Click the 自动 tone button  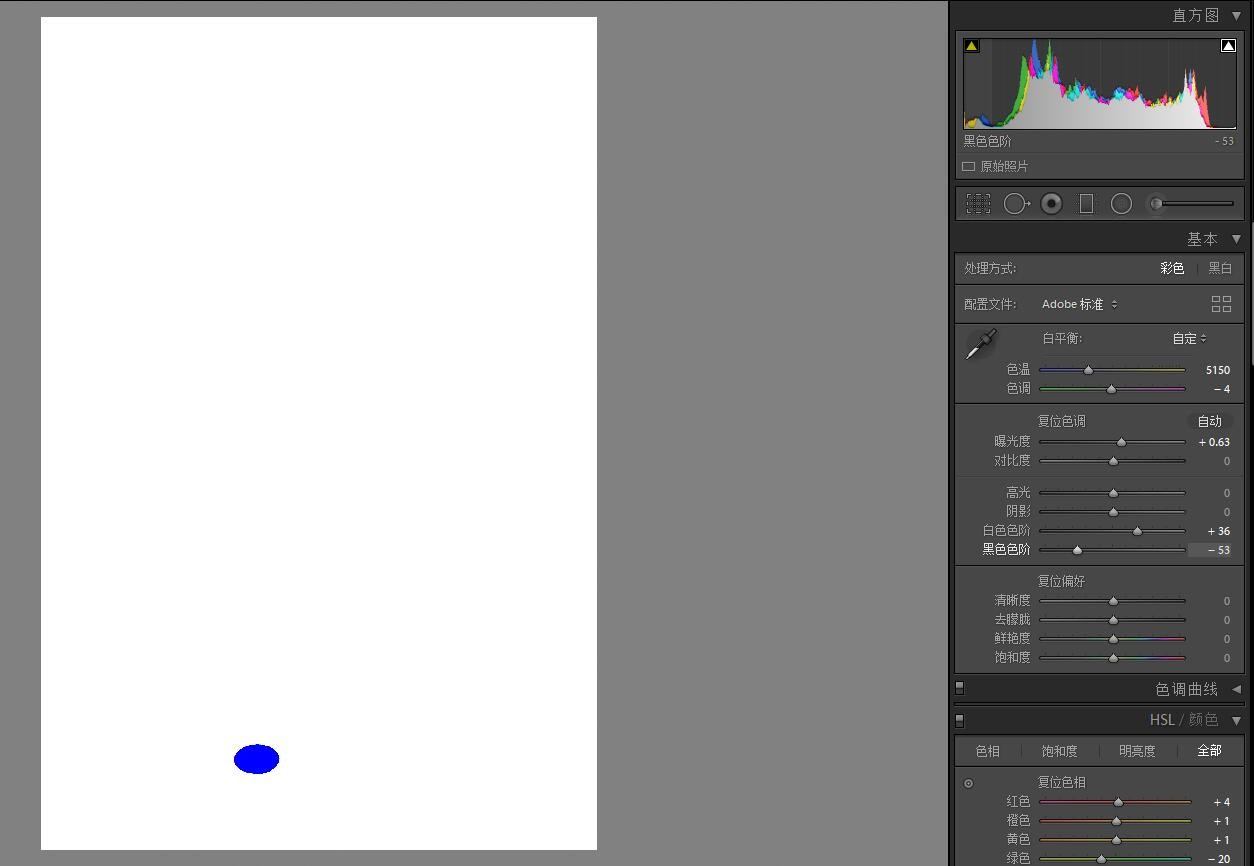pyautogui.click(x=1209, y=421)
